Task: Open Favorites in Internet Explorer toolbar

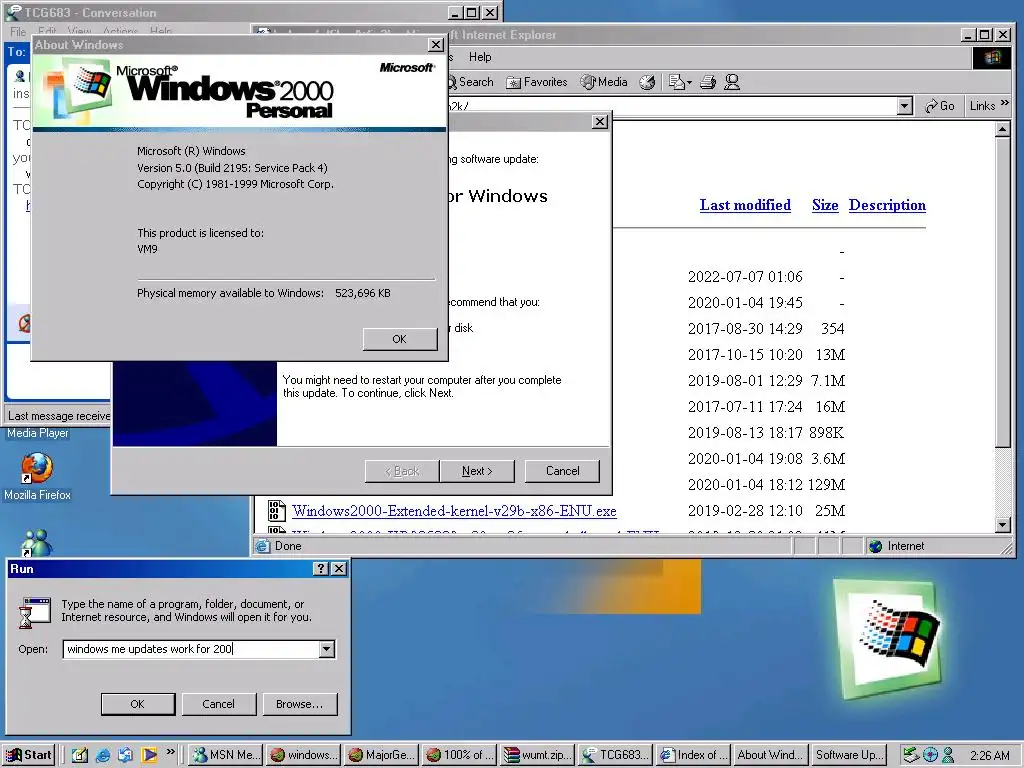Action: point(537,82)
